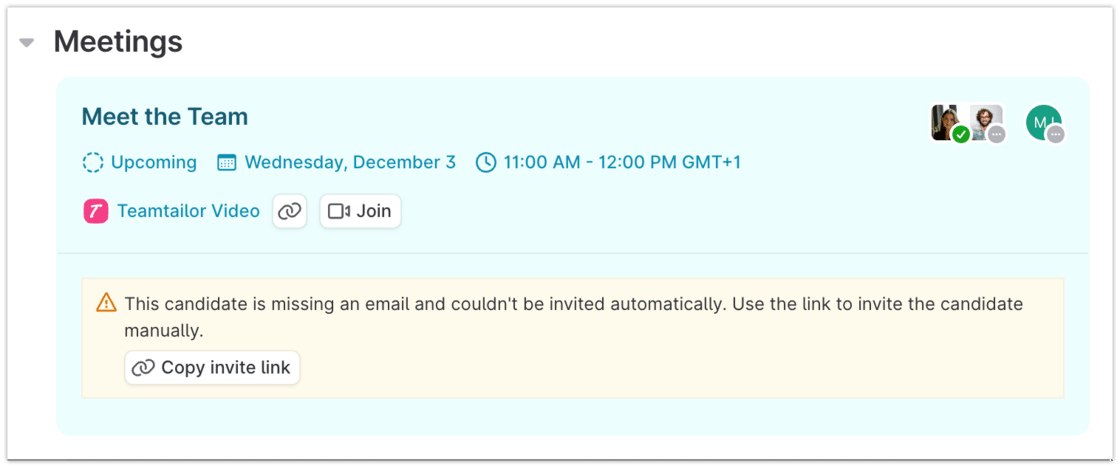Click the Meetings section heading

coord(118,42)
